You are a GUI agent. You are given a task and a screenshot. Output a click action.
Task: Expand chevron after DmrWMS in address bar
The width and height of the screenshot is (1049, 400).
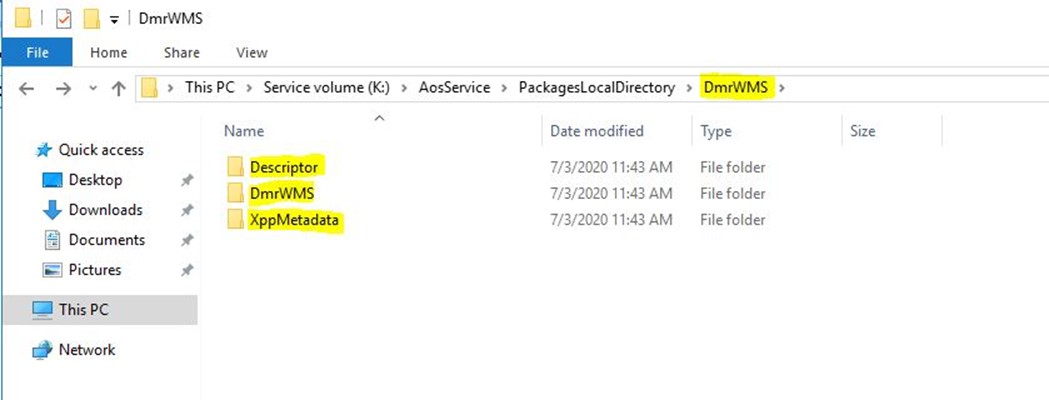(x=783, y=88)
